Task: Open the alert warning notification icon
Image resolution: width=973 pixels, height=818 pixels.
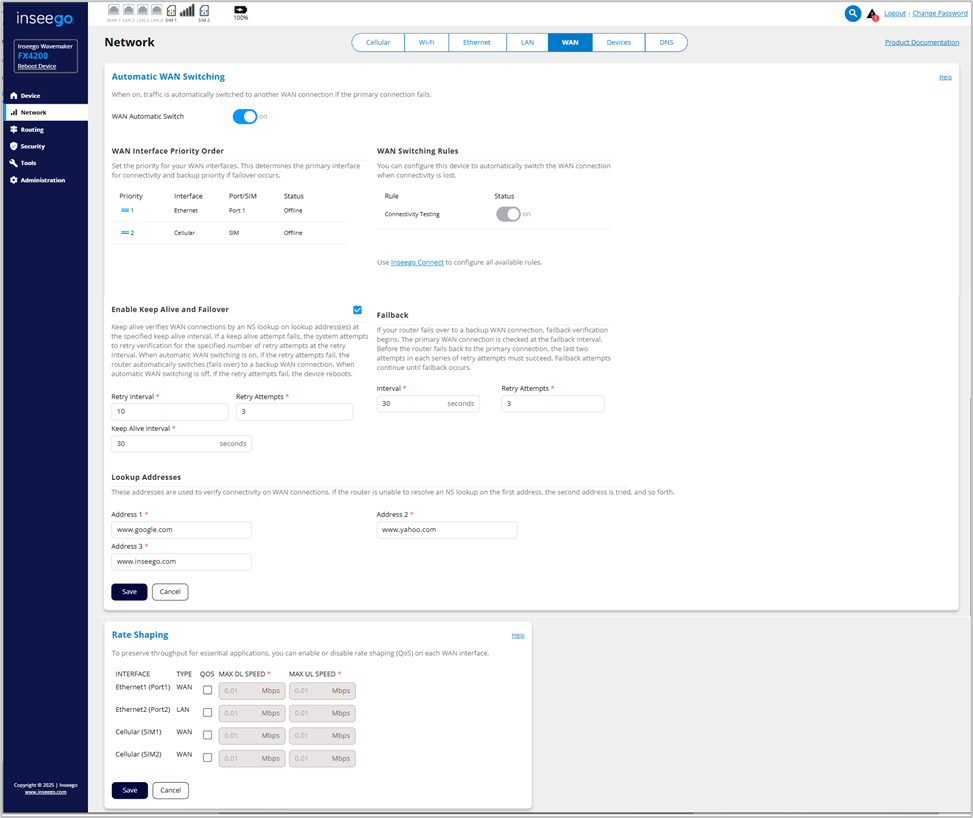Action: [x=872, y=14]
